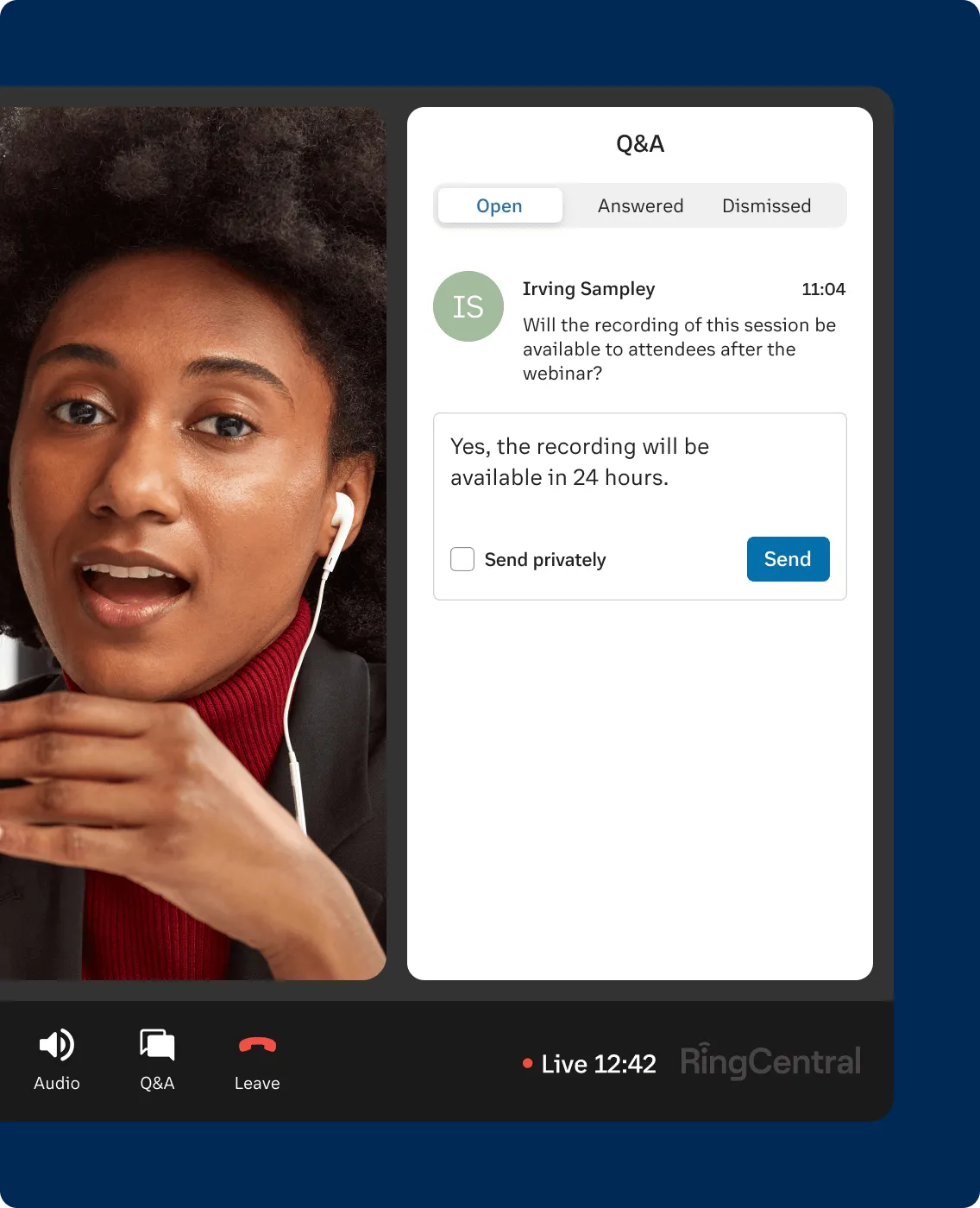Click the question about the session recording
The height and width of the screenshot is (1208, 980).
[679, 349]
